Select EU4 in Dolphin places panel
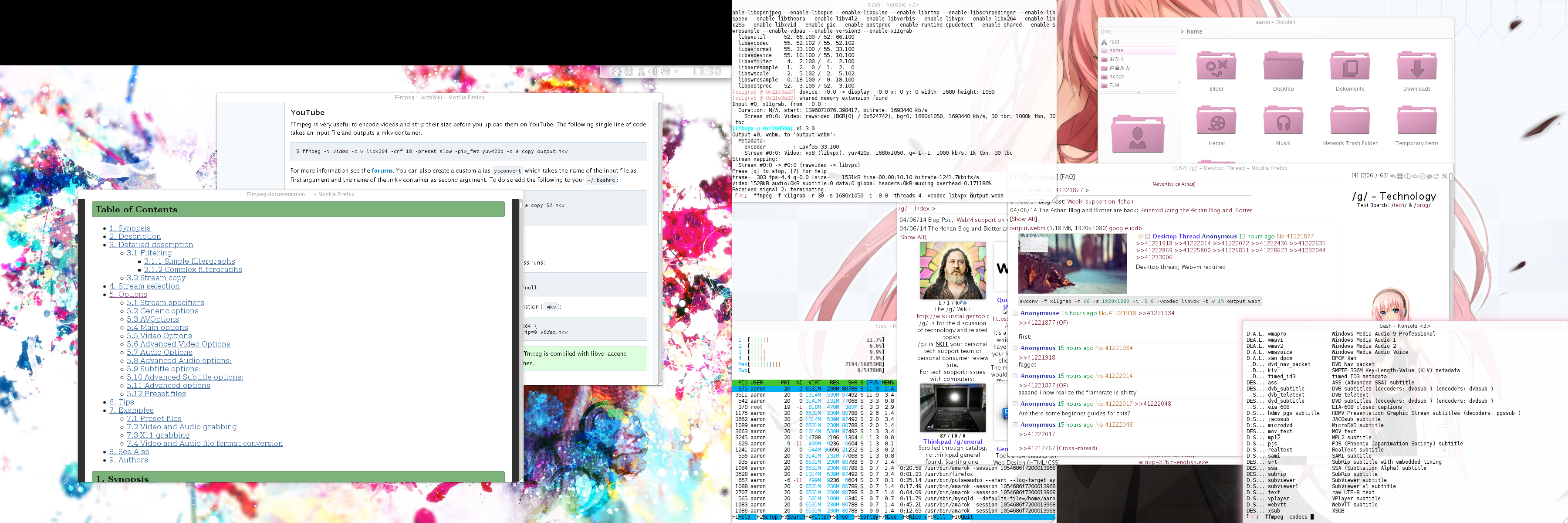 tap(1138, 85)
